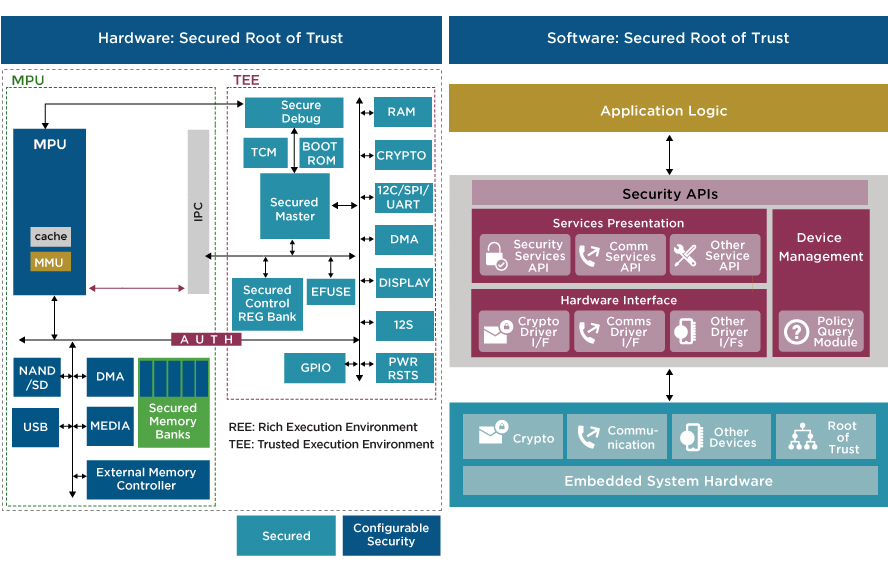Click the question mark Policy Query Module icon
Screen dimensions: 888x571
point(796,331)
